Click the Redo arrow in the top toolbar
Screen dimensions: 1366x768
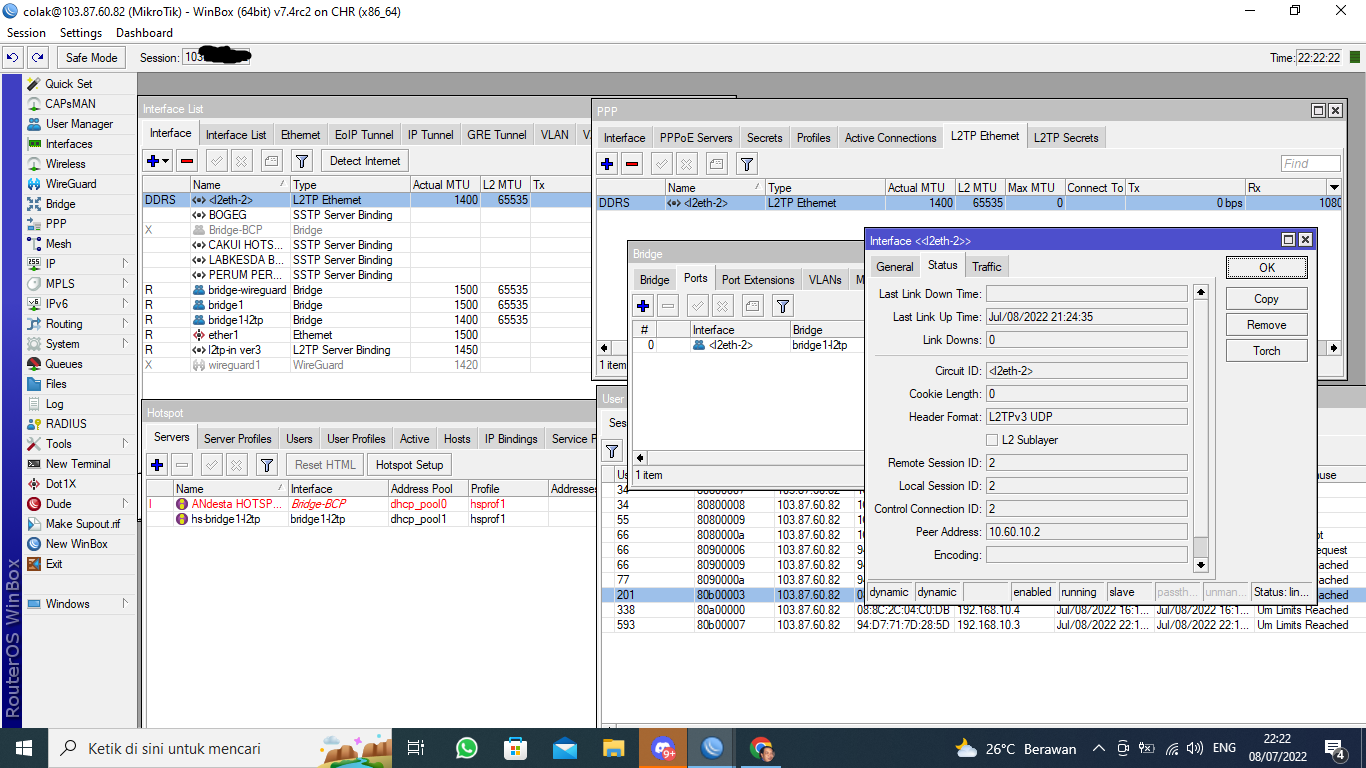point(37,58)
